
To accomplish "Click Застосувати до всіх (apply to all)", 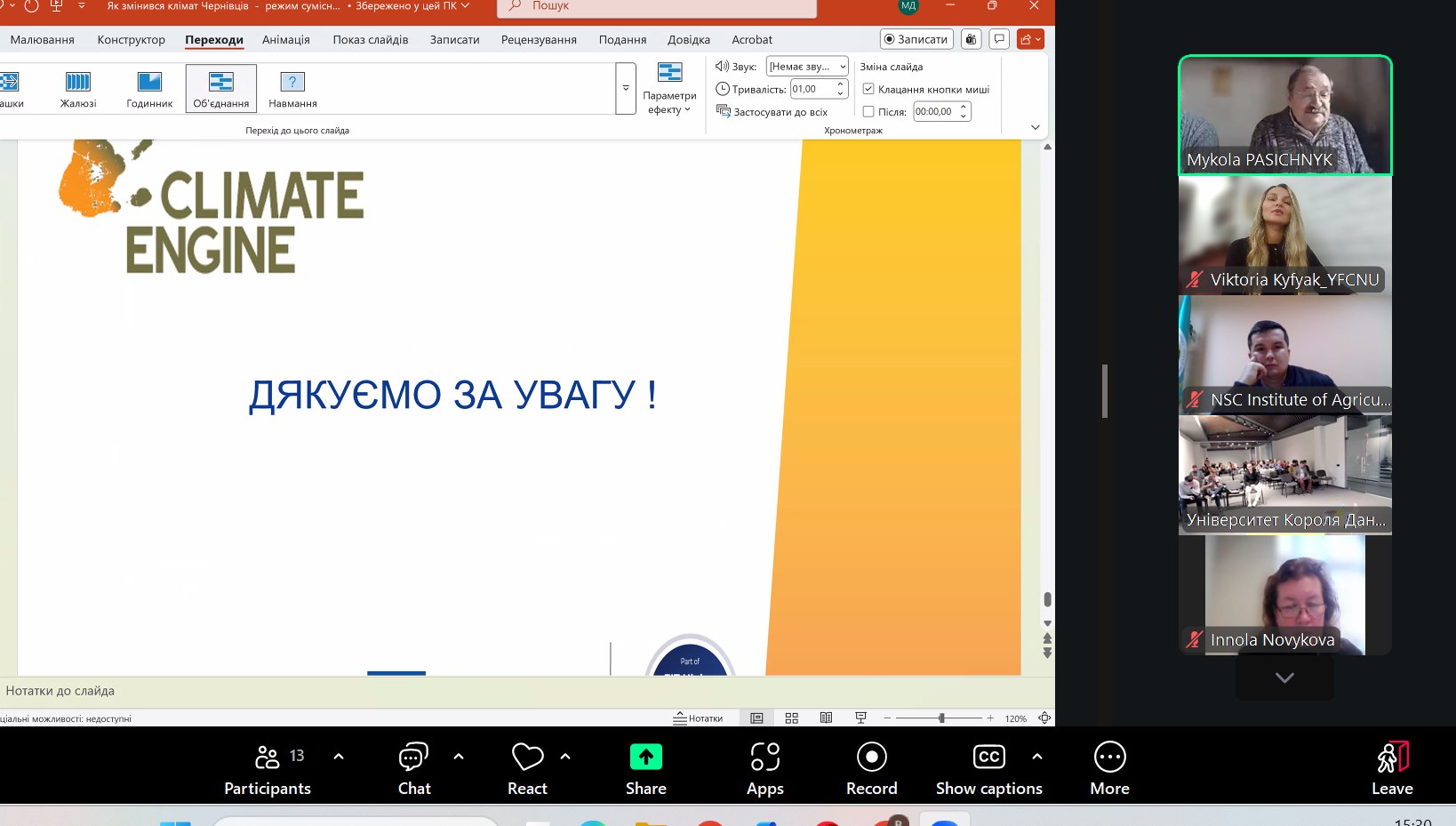I will (x=772, y=112).
